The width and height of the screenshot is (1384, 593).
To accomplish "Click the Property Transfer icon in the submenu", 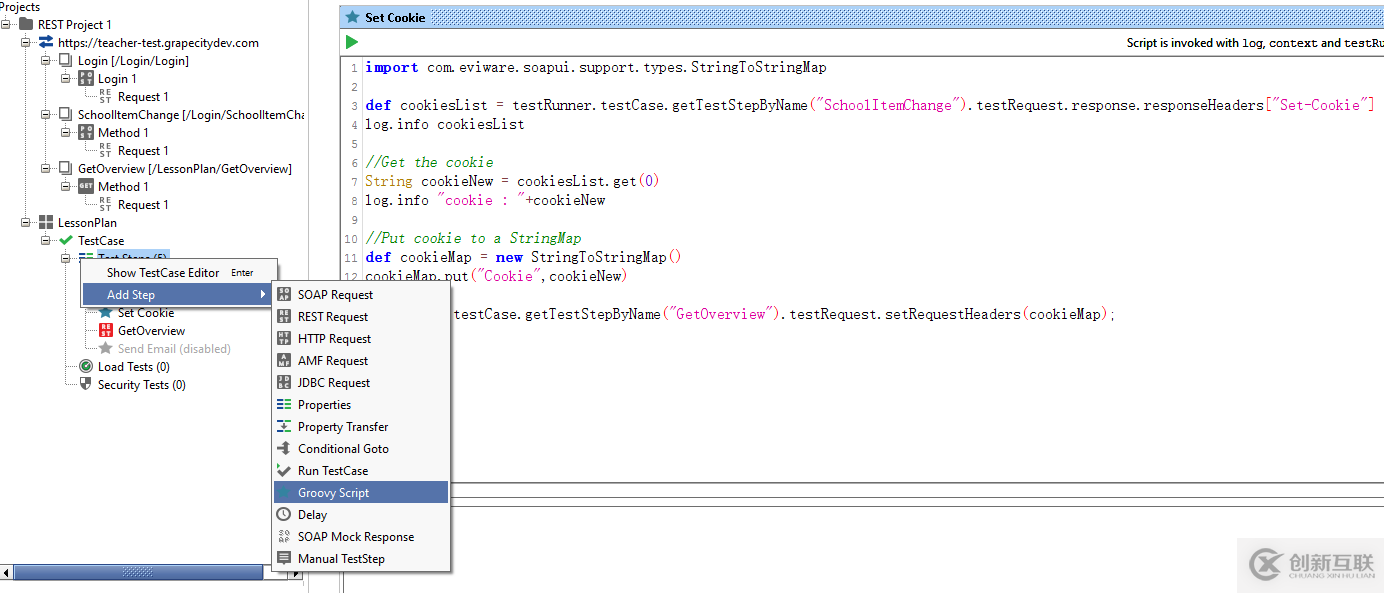I will coord(284,426).
